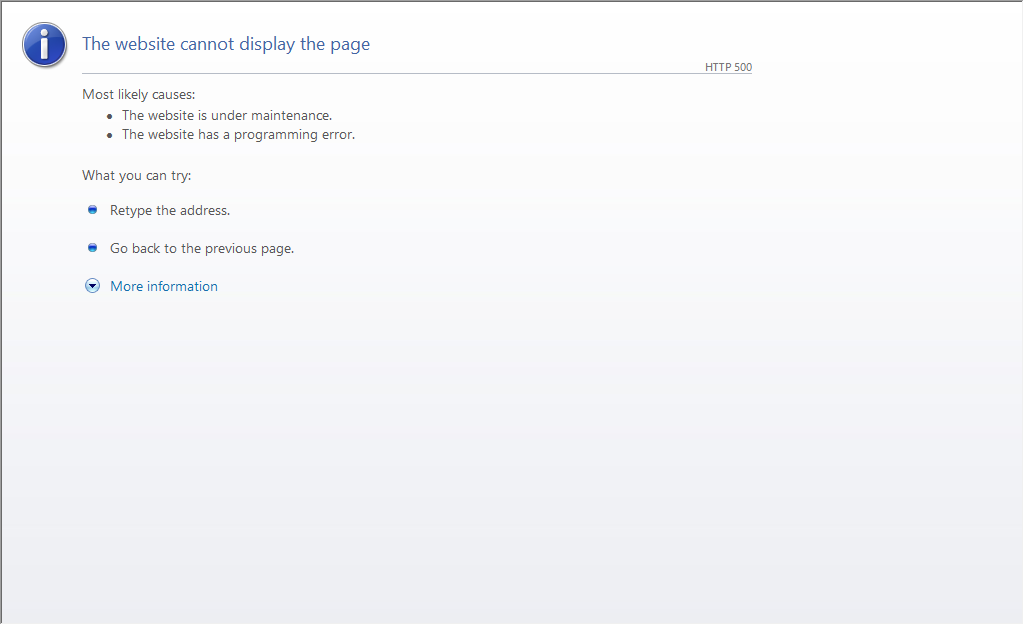
Task: Click the heading The website cannot display the page
Action: 226,44
